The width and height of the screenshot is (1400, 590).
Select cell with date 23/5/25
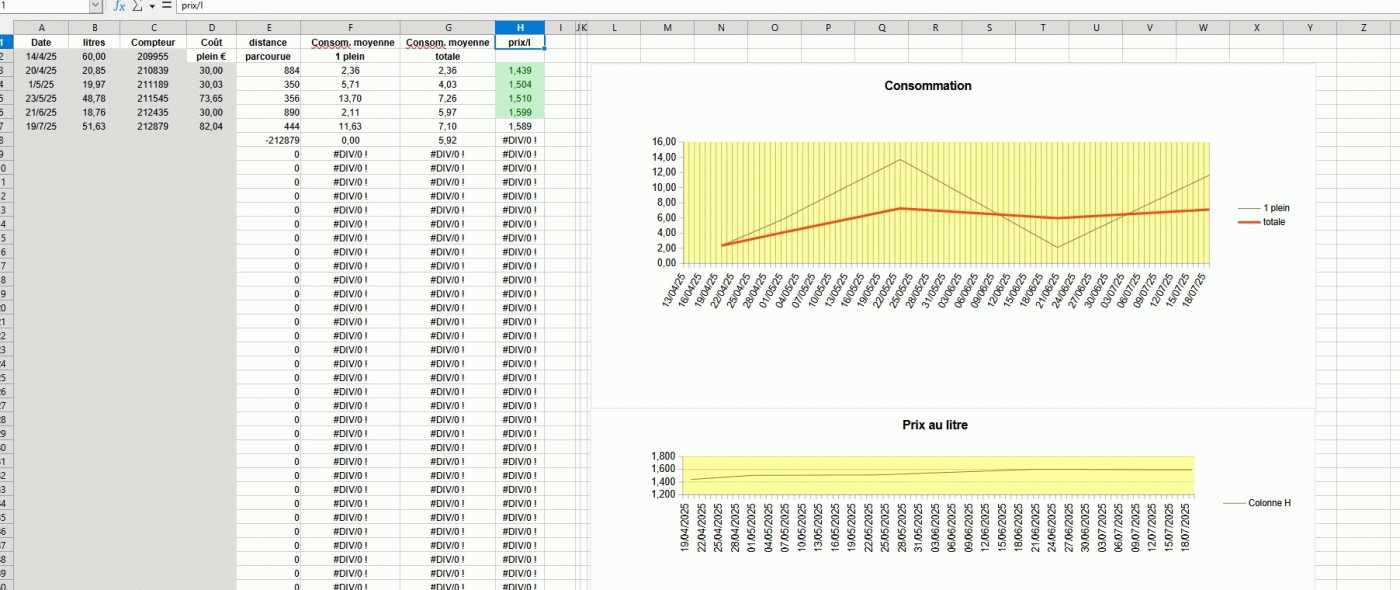pos(41,99)
